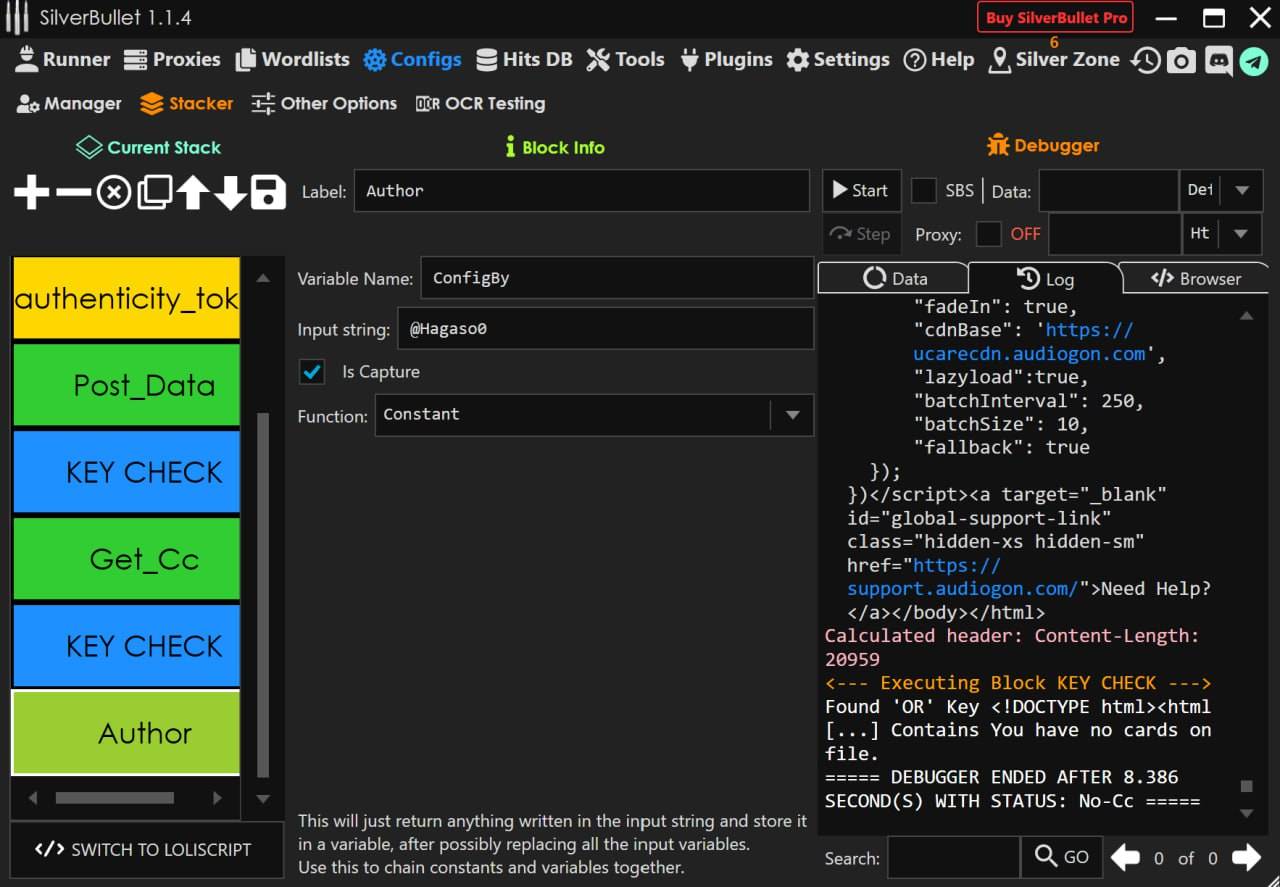
Task: Open the Function dropdown showing Constant
Action: pos(792,415)
